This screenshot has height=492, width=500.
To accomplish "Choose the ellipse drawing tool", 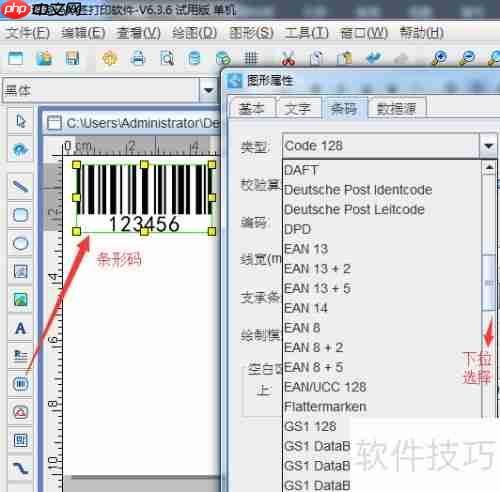I will 20,243.
